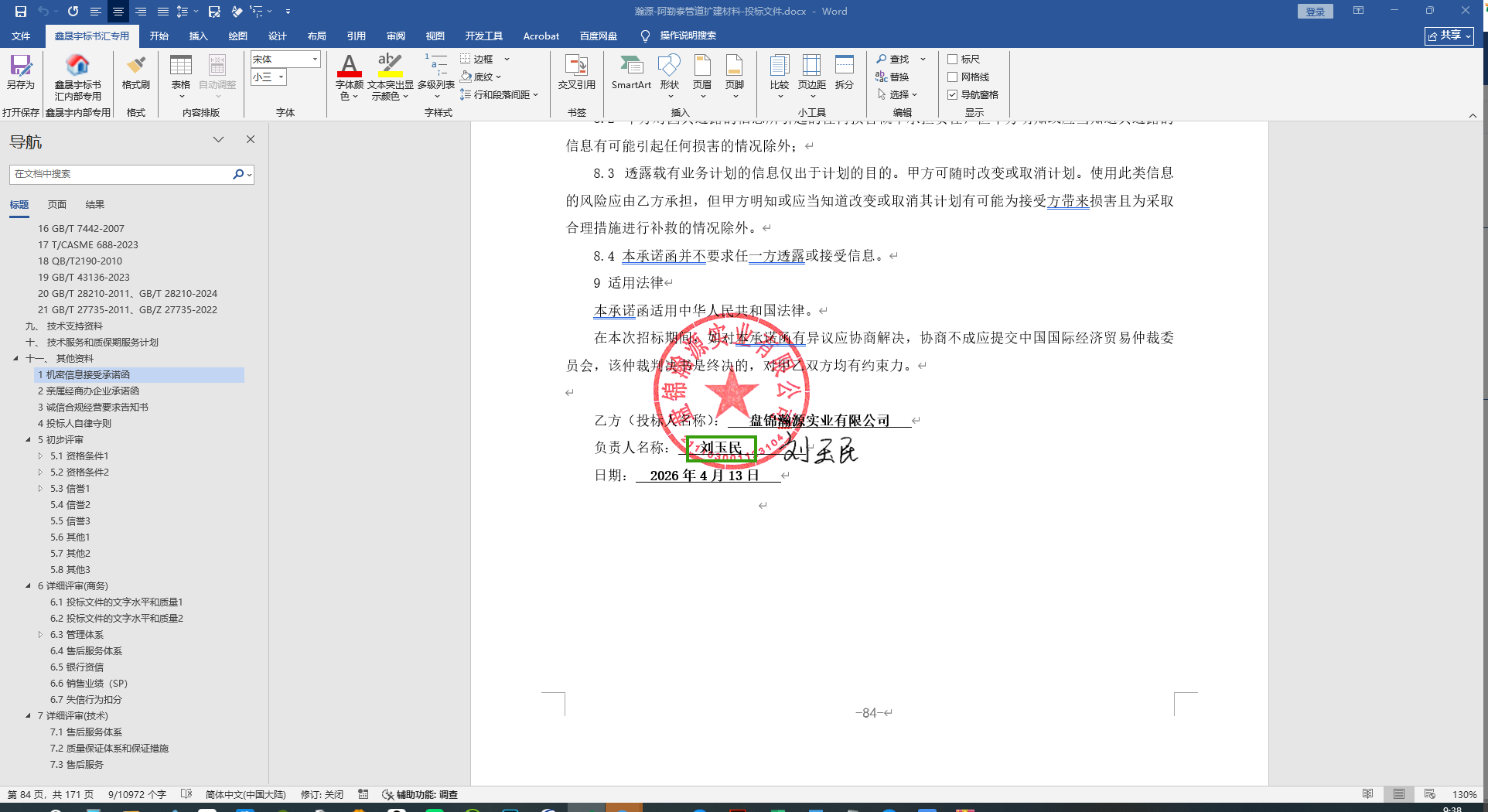
Task: Collapse the 5 初步评审 tree node
Action: point(28,439)
